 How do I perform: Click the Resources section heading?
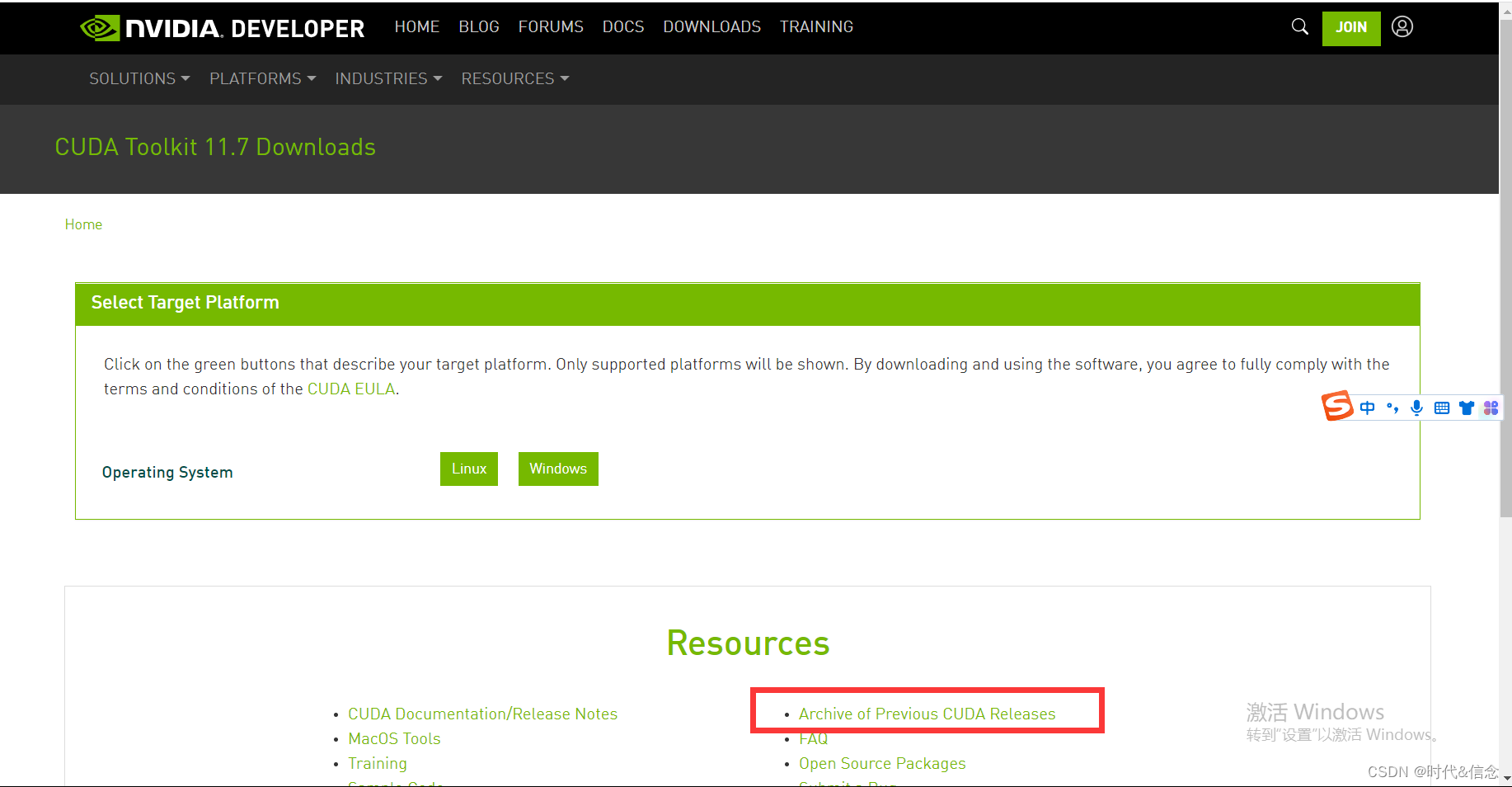pyautogui.click(x=748, y=643)
